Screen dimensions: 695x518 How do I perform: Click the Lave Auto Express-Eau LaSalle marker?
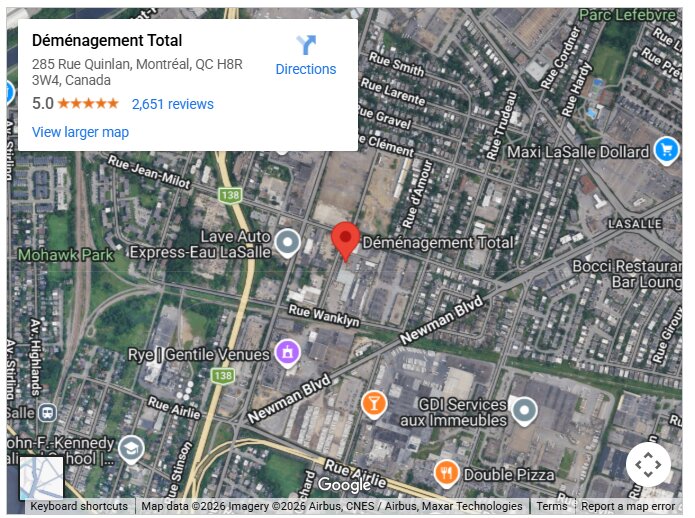click(287, 243)
